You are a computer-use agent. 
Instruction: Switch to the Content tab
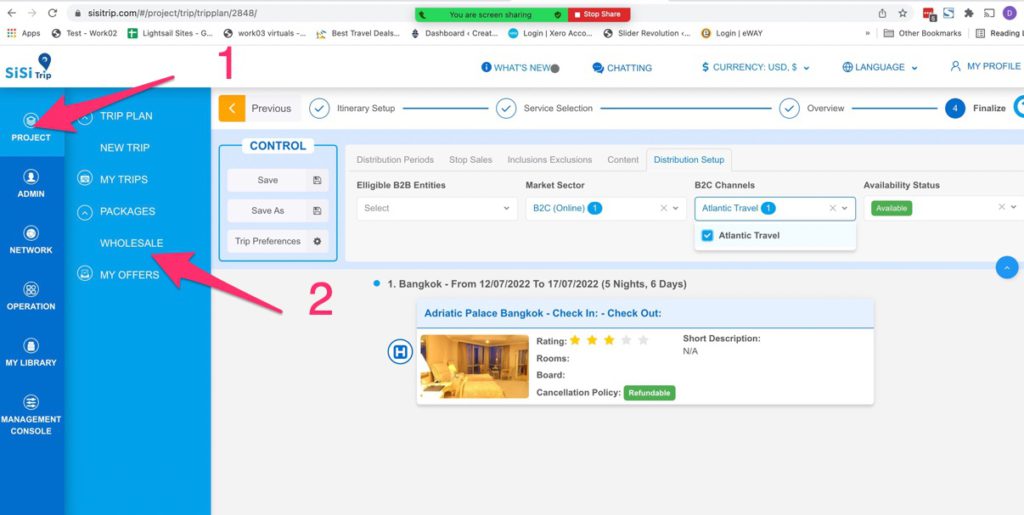[x=622, y=159]
